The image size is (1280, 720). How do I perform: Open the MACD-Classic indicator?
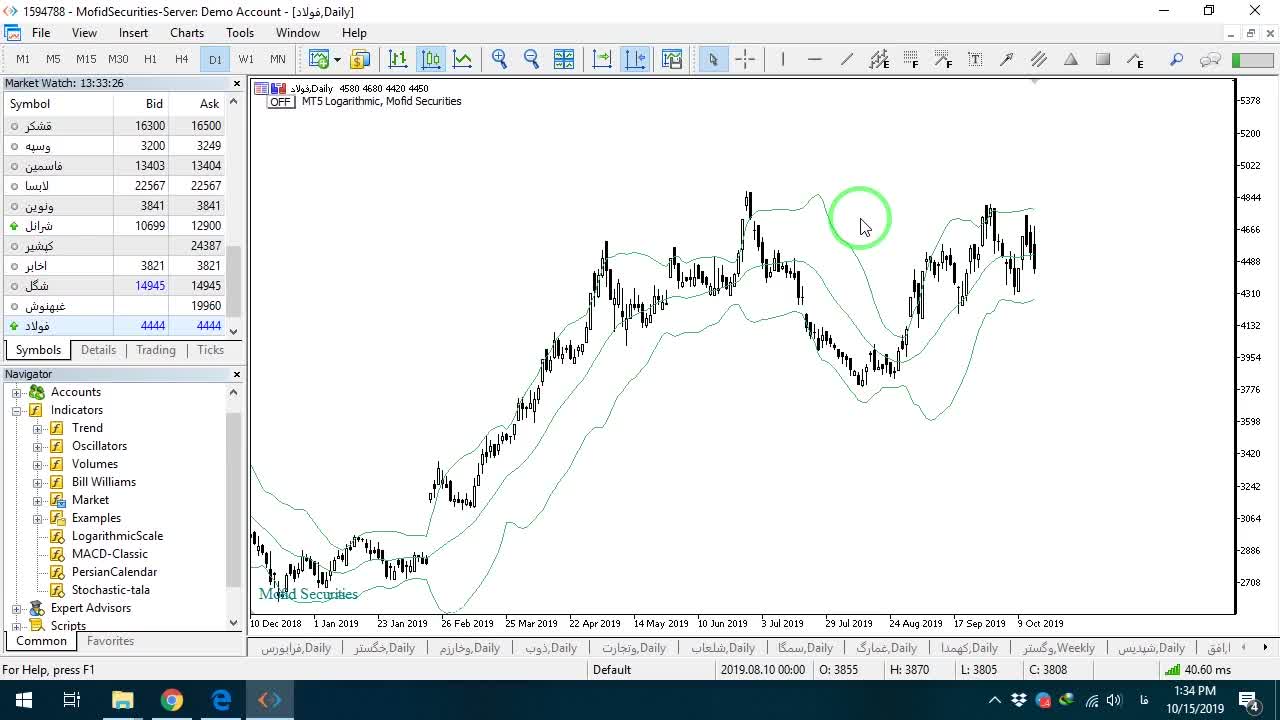(x=110, y=554)
